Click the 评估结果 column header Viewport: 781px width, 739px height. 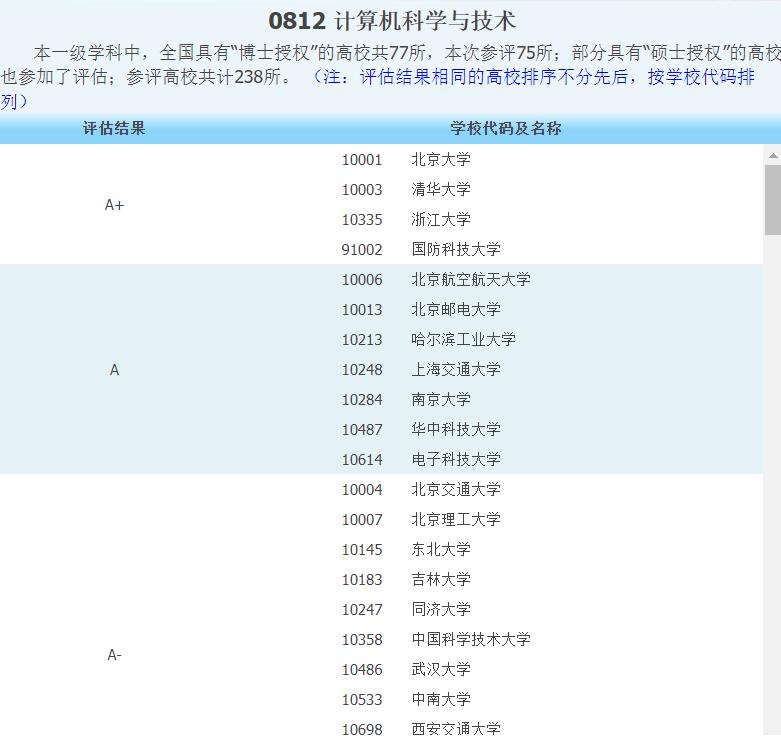(114, 128)
